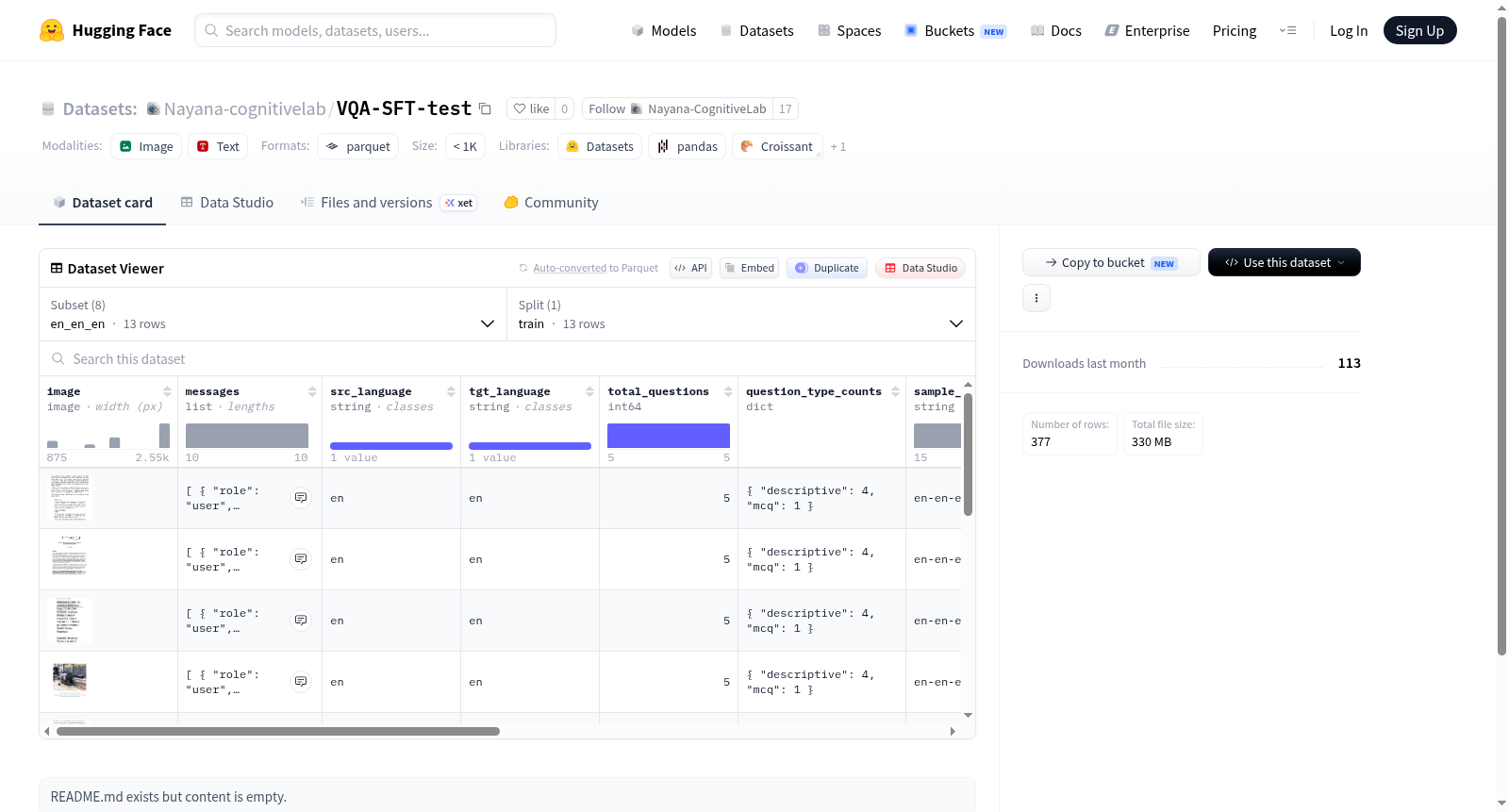This screenshot has height=812, width=1509.
Task: Open the extra navigation menu icon
Action: (1287, 30)
